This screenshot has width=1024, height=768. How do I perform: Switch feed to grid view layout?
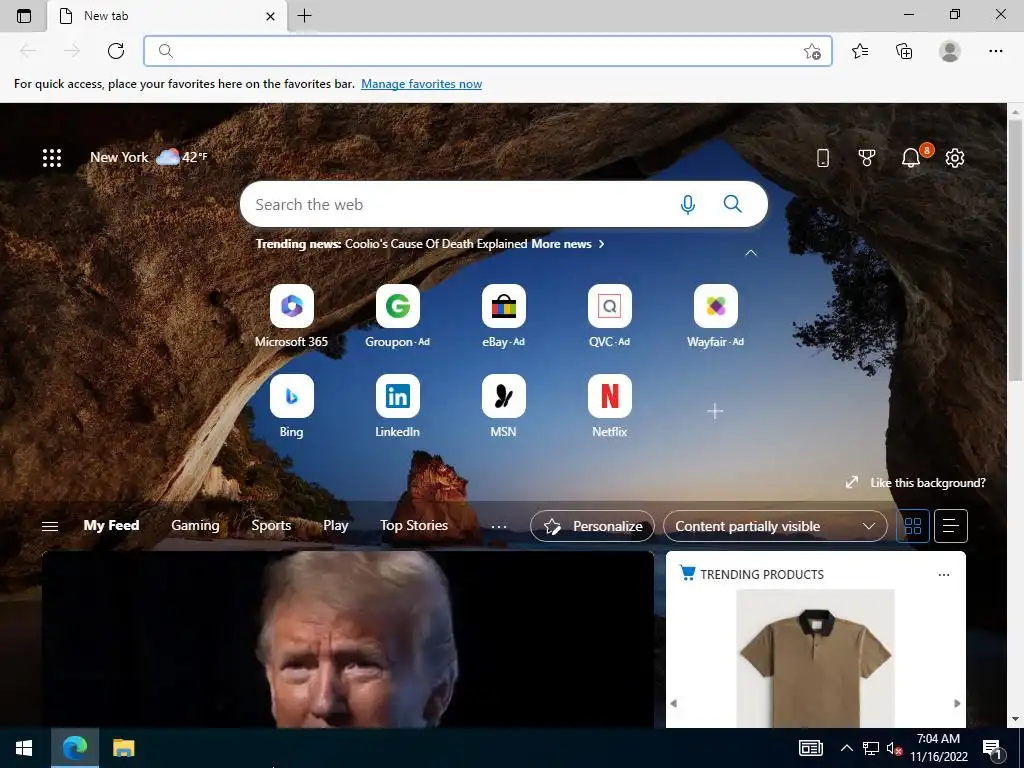coord(912,526)
